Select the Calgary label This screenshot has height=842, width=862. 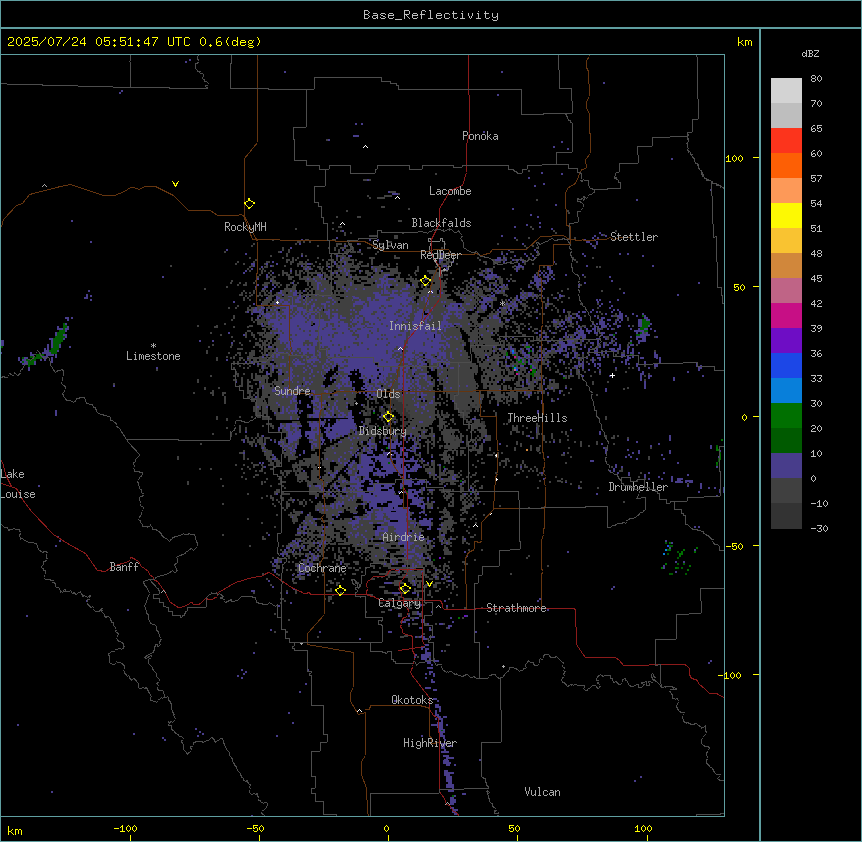point(400,603)
